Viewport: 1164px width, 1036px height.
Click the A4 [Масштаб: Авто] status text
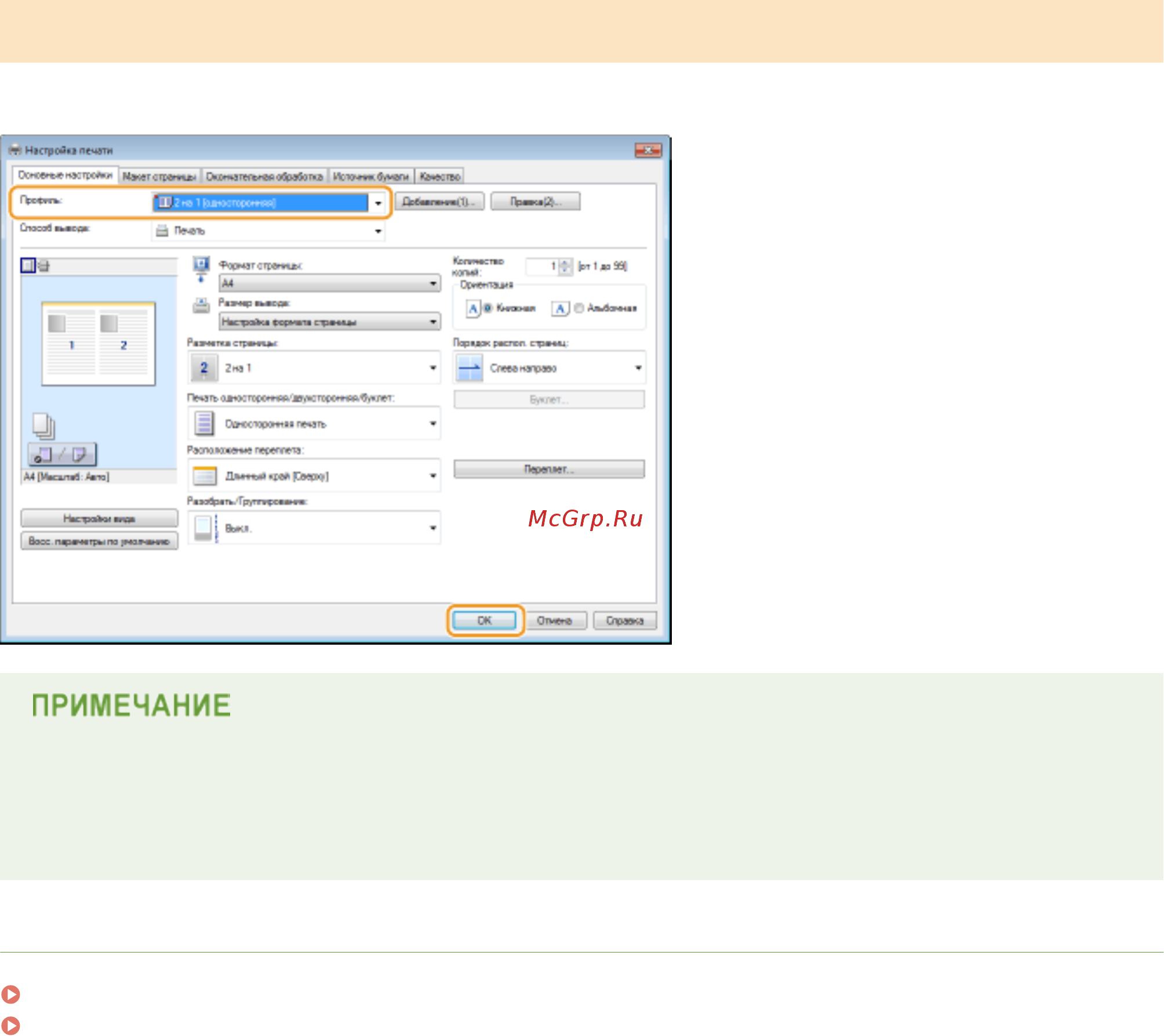point(66,477)
